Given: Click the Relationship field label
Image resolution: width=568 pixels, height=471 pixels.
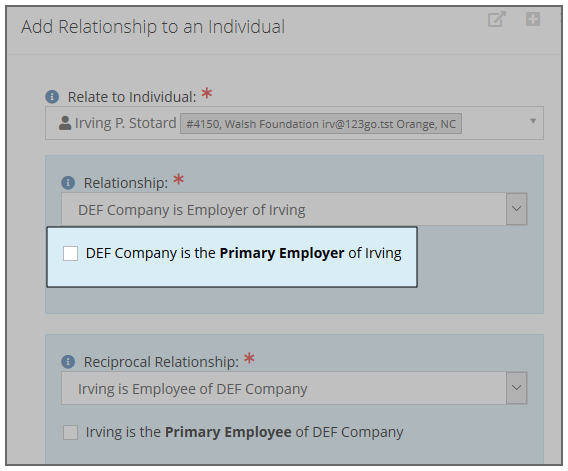Looking at the screenshot, I should click(126, 183).
